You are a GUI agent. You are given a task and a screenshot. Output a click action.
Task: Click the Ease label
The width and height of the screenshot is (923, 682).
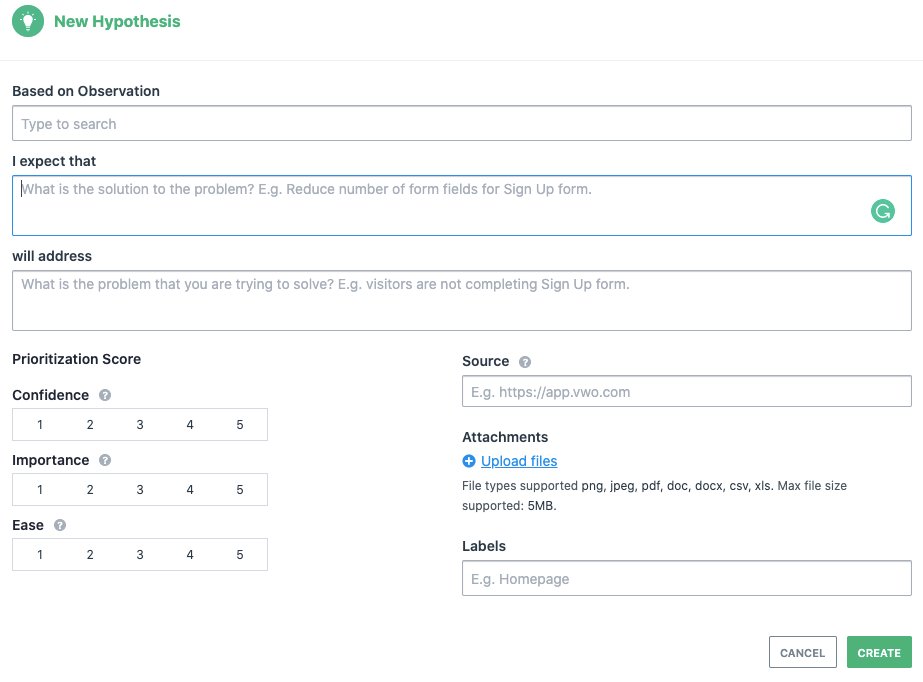[28, 525]
